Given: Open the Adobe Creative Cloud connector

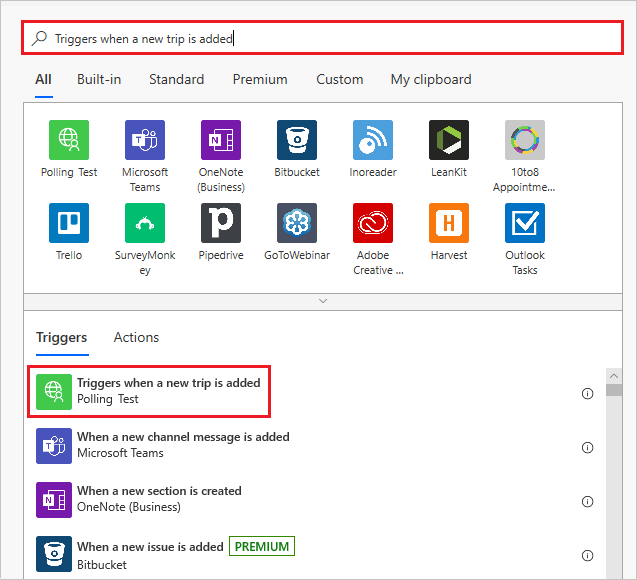Looking at the screenshot, I should tap(373, 223).
